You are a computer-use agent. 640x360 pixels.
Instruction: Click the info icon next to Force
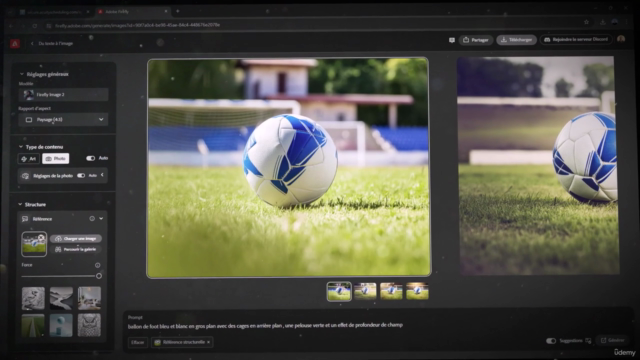pyautogui.click(x=98, y=265)
